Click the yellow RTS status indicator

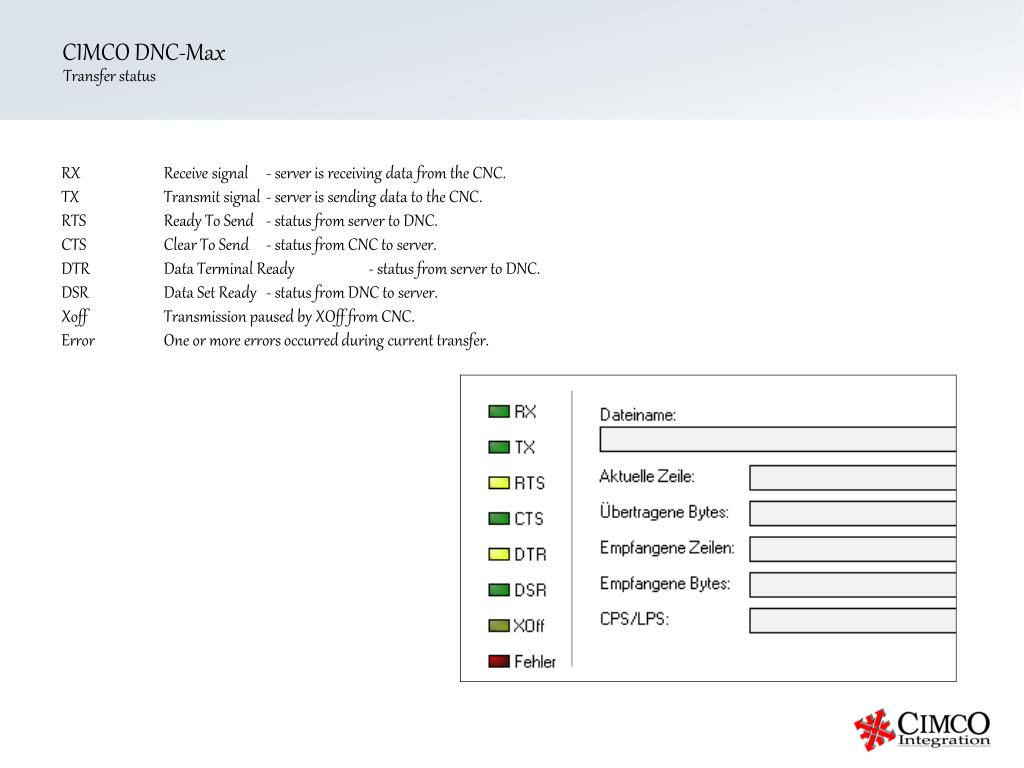(x=499, y=483)
